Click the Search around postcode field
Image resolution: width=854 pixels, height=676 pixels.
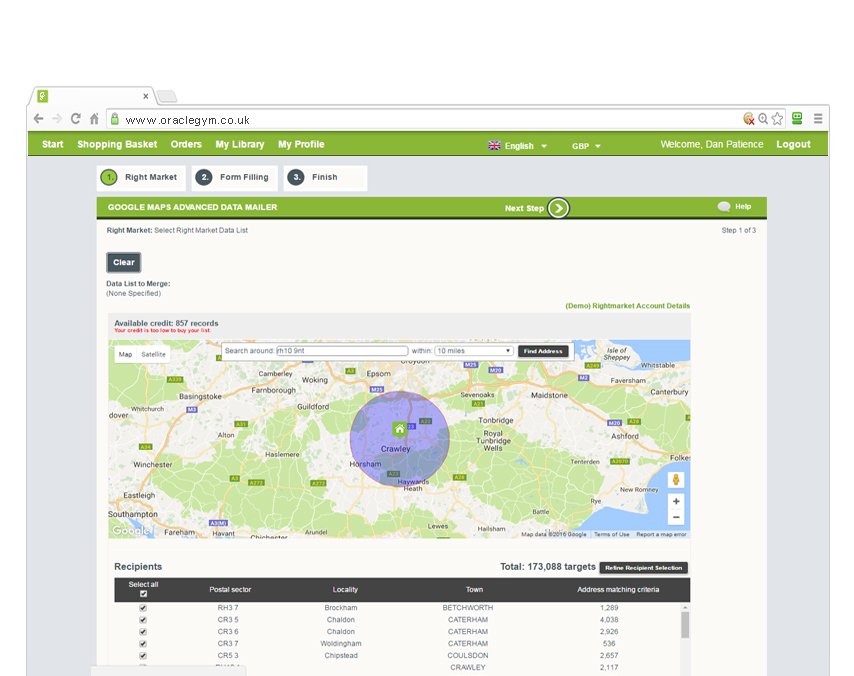342,351
